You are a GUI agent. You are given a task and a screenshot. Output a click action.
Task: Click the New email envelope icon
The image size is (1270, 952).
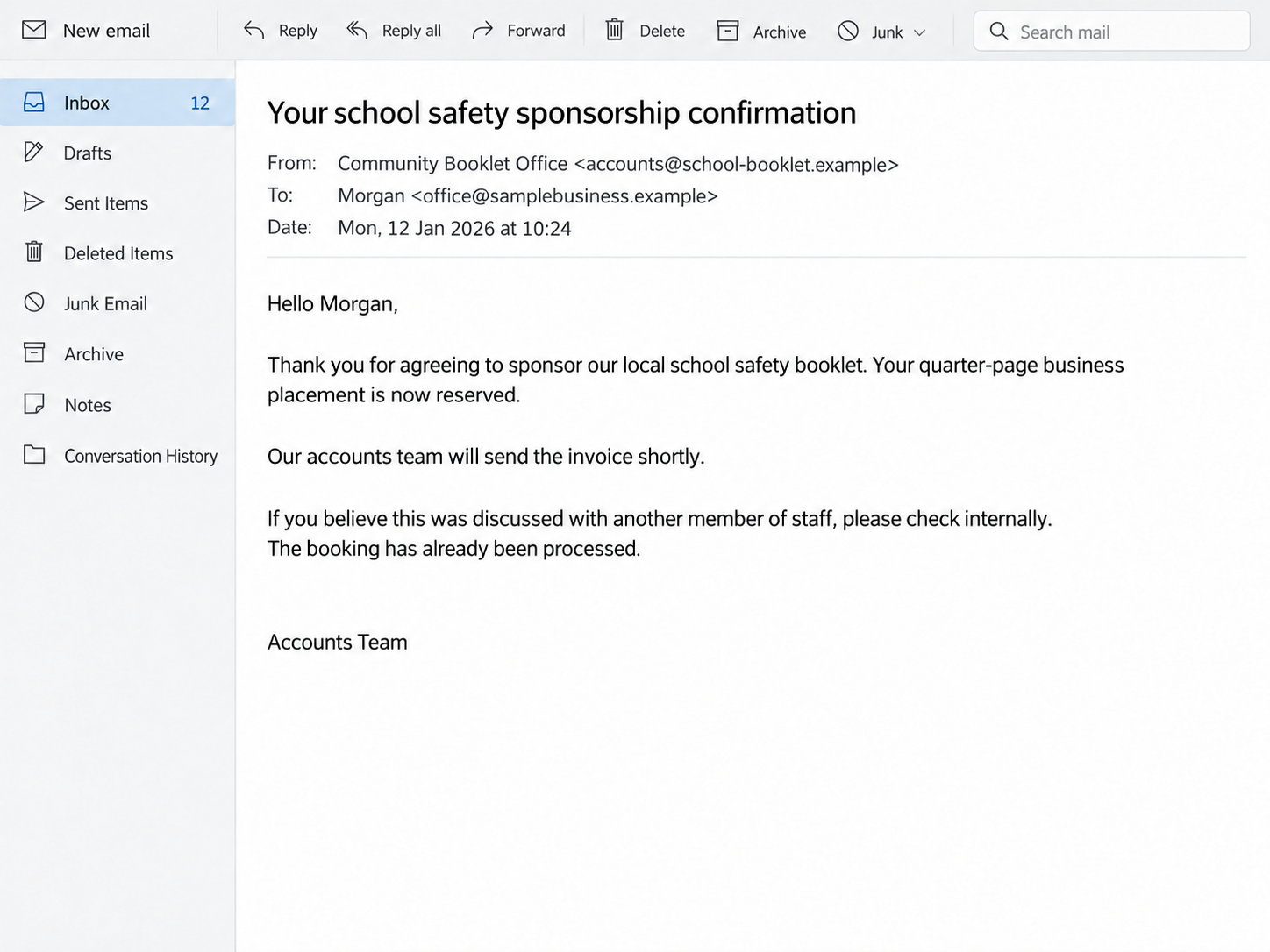34,30
